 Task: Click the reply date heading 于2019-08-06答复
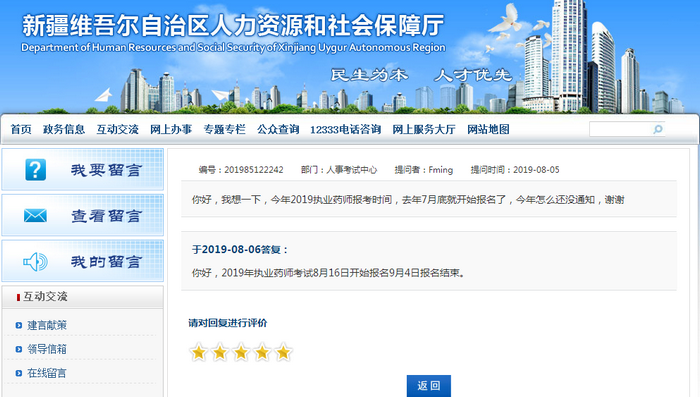pyautogui.click(x=240, y=249)
